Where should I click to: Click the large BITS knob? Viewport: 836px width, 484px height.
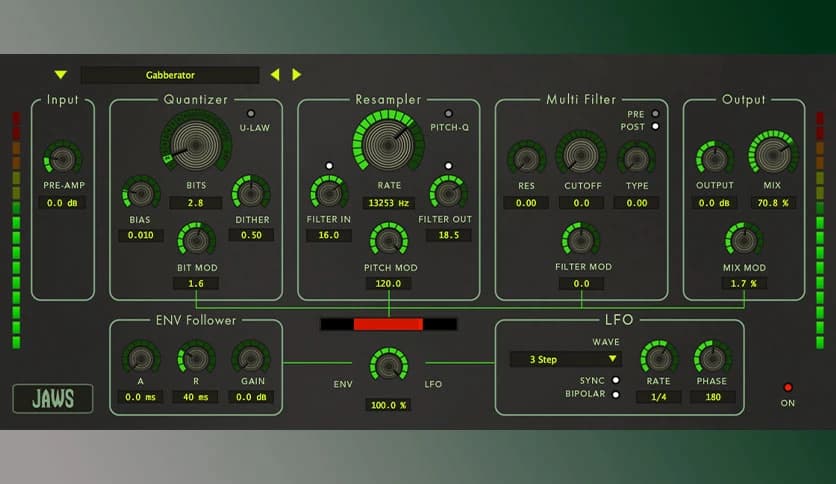[196, 143]
